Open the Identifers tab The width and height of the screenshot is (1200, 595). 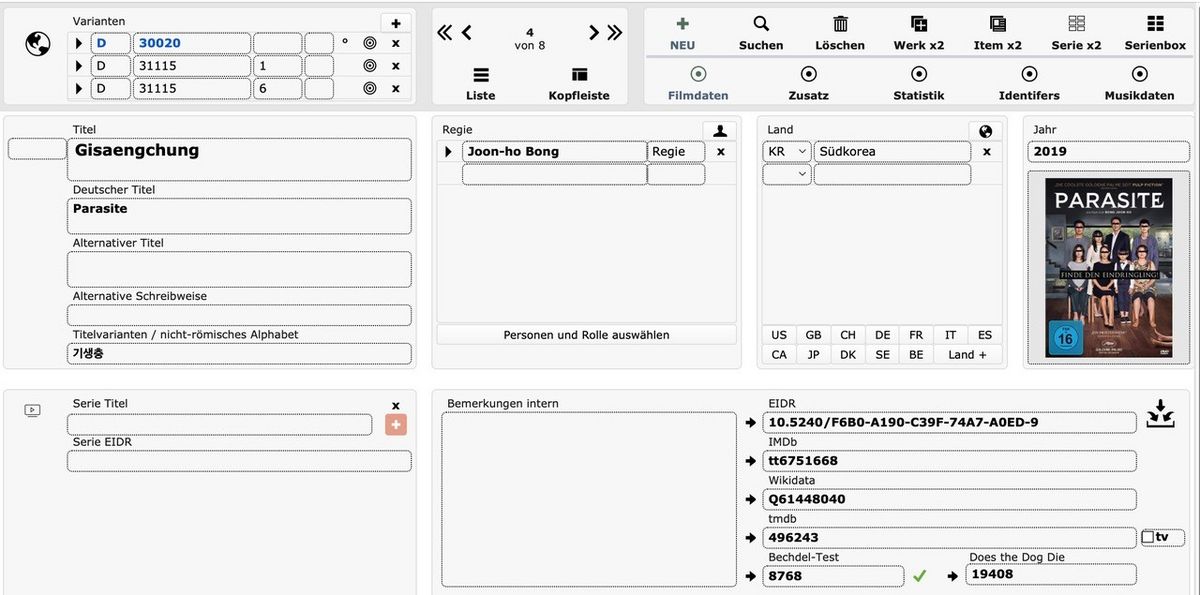[1029, 74]
